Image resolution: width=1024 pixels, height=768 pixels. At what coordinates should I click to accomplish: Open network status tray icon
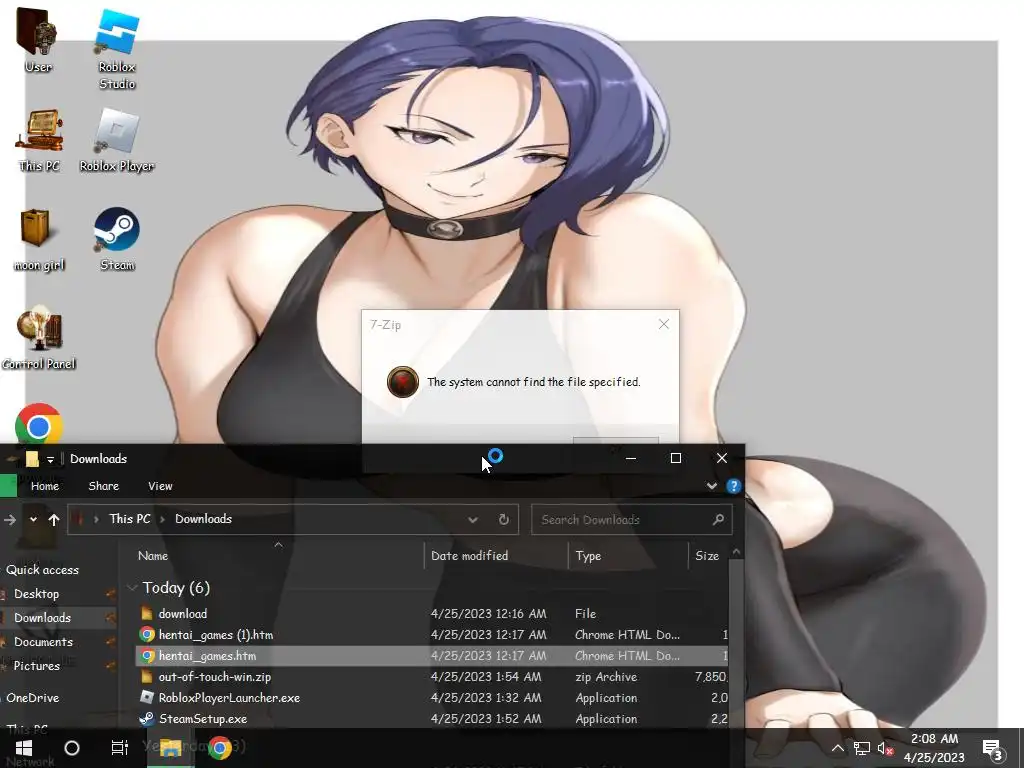pos(862,748)
